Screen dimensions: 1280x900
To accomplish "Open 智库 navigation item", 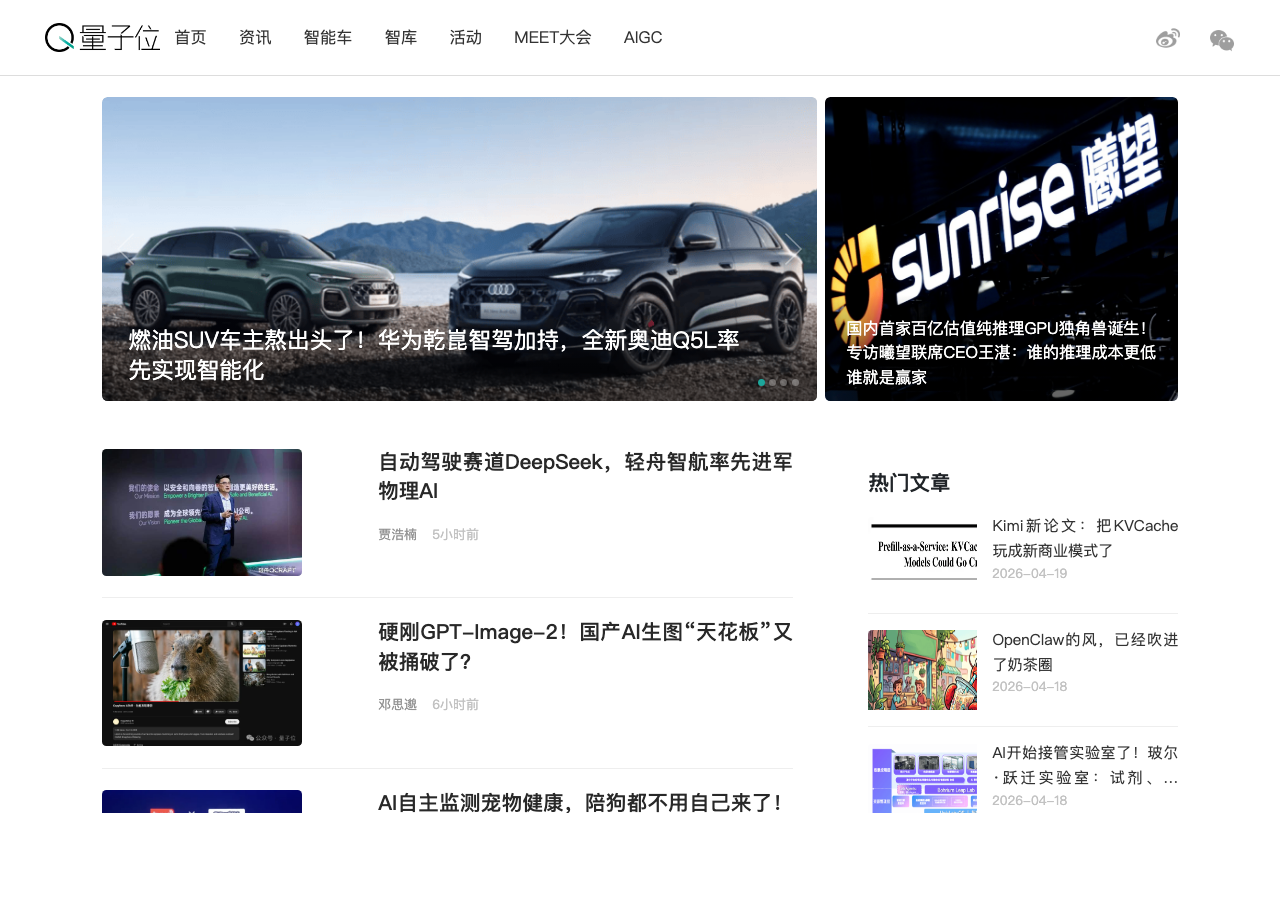I will 401,38.
